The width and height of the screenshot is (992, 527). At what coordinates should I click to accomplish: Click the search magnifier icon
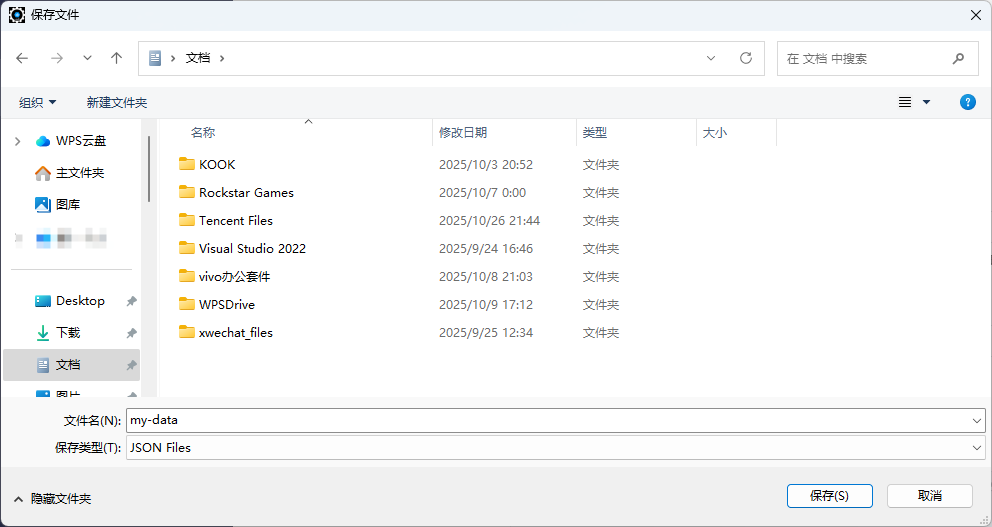pos(958,58)
